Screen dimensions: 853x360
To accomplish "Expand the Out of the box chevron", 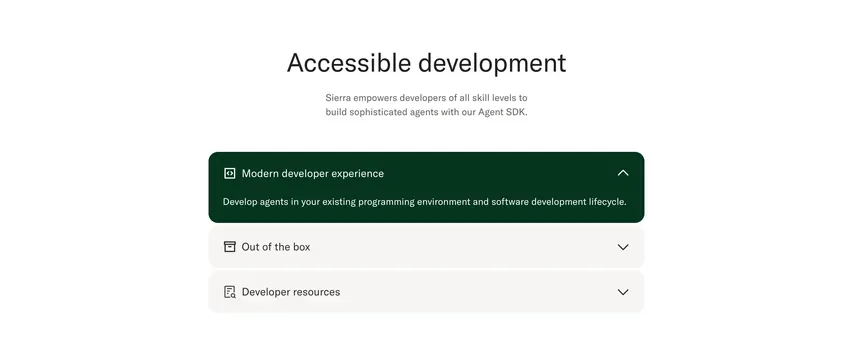I will [623, 247].
